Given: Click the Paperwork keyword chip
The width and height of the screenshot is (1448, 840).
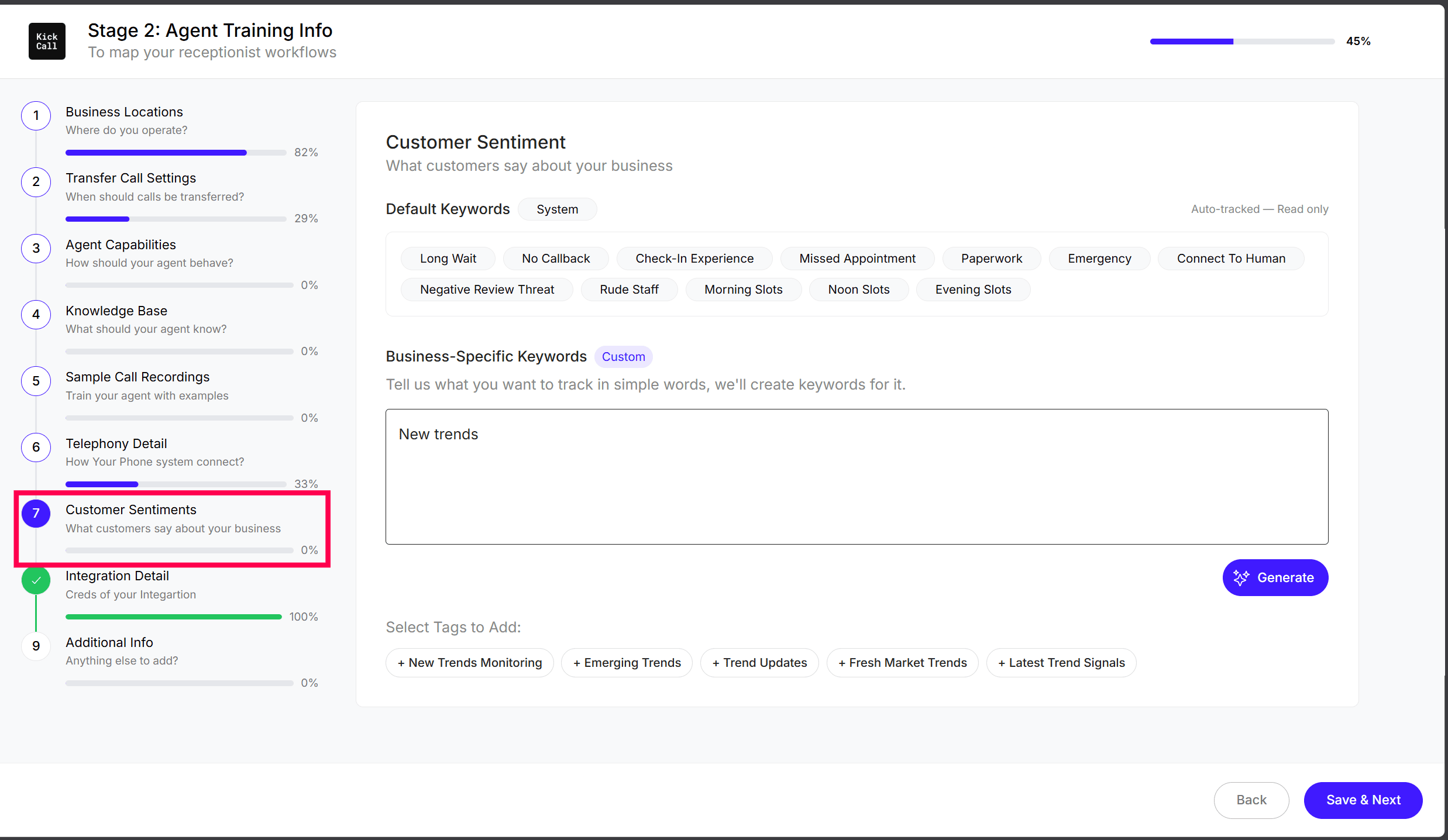Looking at the screenshot, I should coord(992,259).
